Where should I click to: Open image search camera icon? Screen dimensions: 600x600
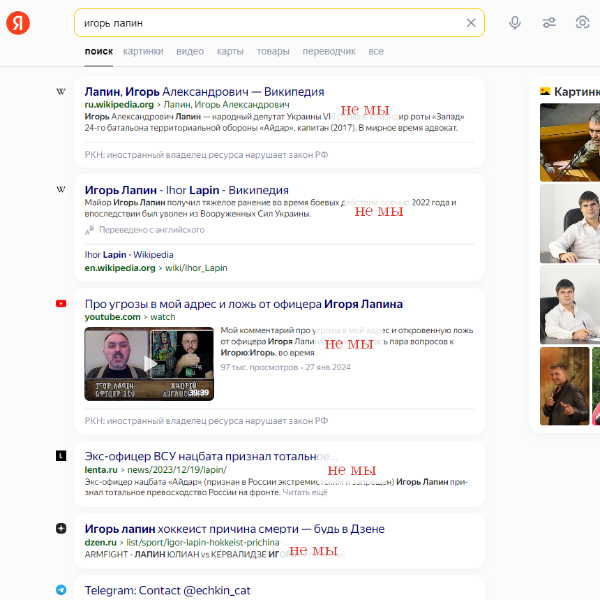pos(582,22)
